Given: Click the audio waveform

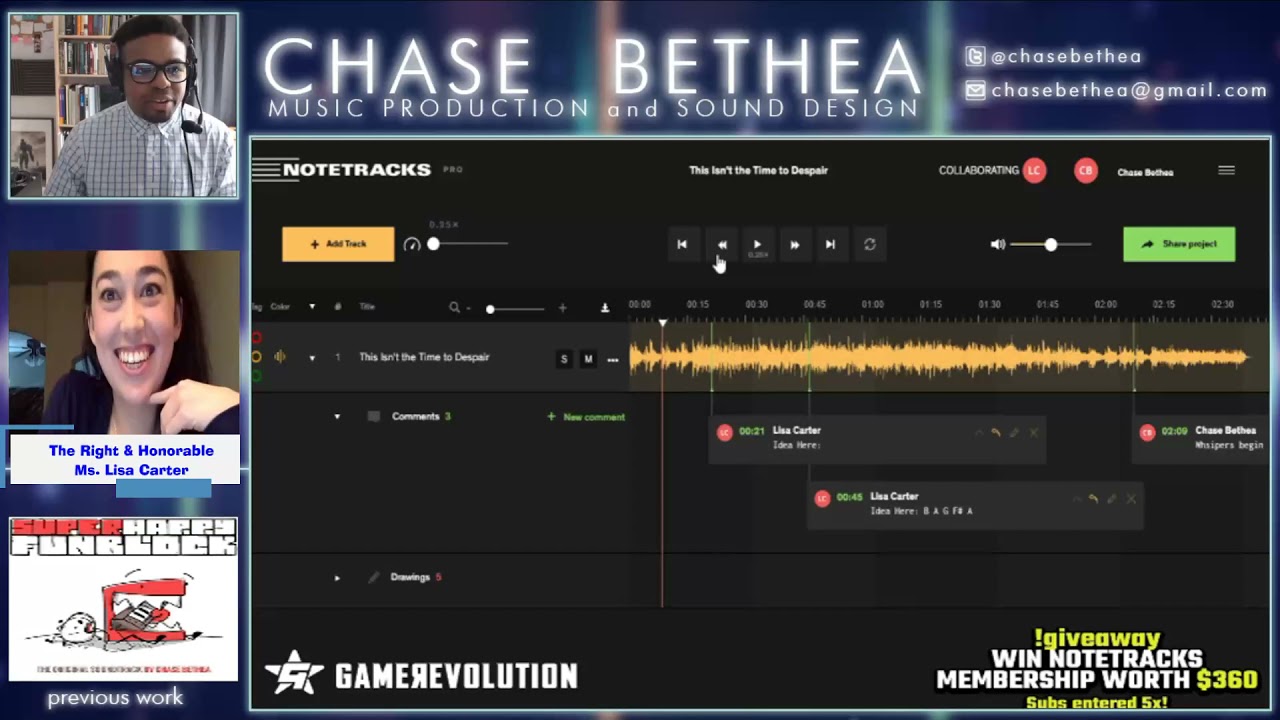Looking at the screenshot, I should coord(940,357).
